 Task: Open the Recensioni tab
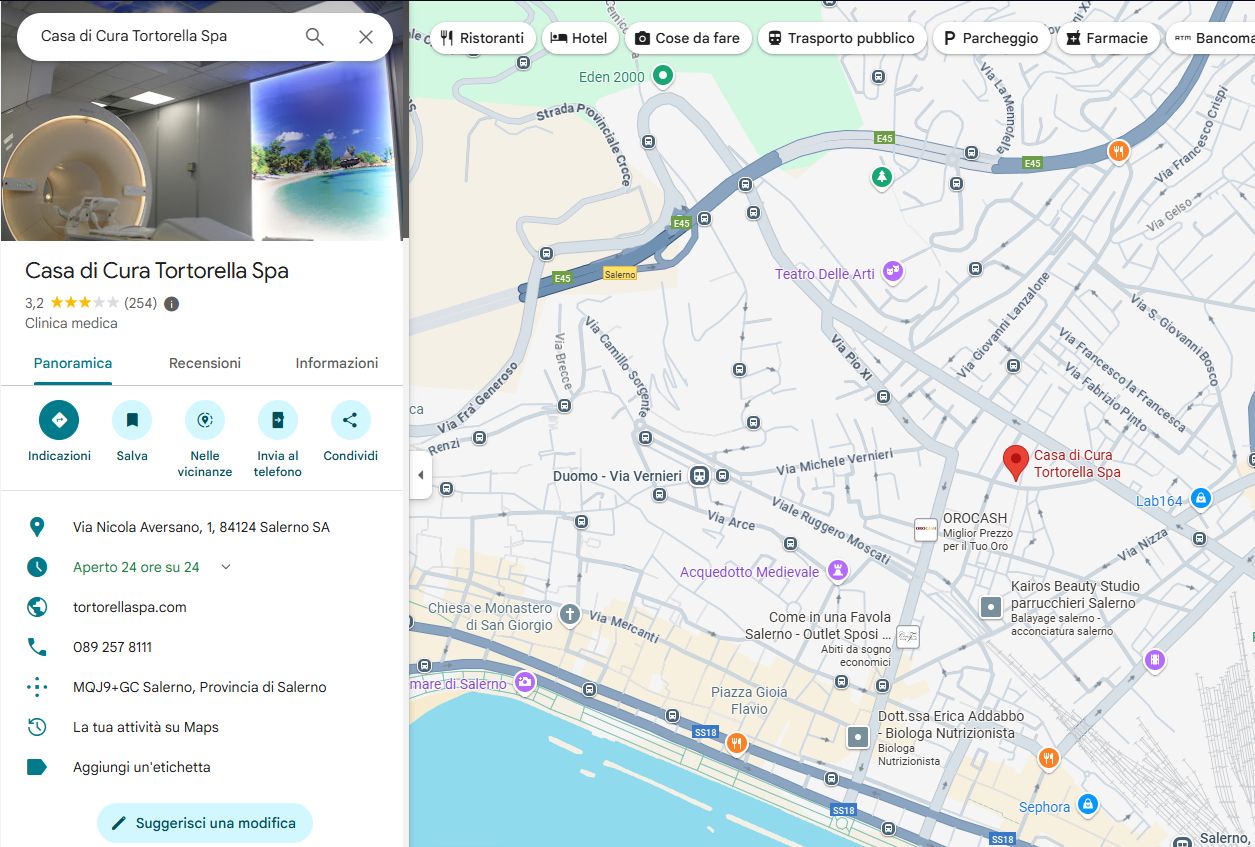(205, 363)
